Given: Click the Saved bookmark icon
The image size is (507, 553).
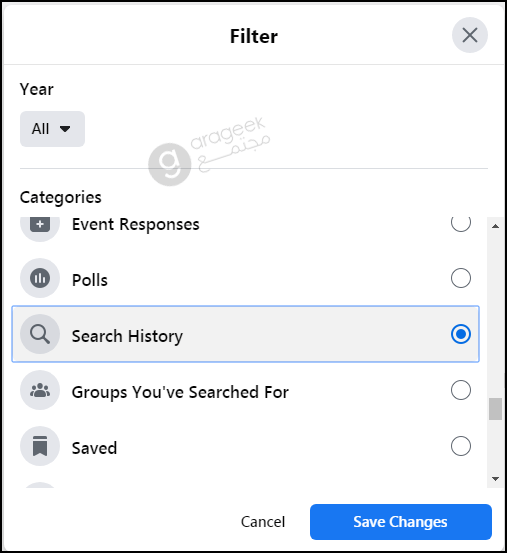Looking at the screenshot, I should point(40,446).
